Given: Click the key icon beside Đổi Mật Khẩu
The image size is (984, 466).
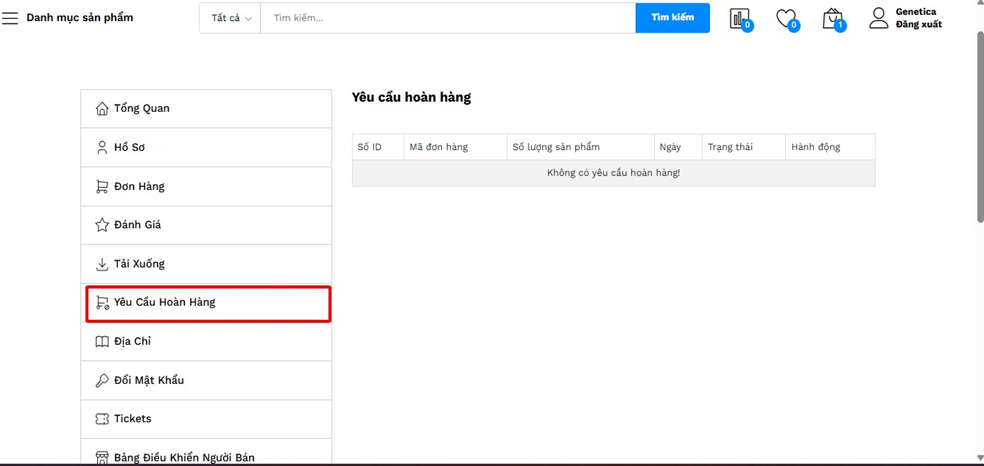Looking at the screenshot, I should tap(101, 380).
